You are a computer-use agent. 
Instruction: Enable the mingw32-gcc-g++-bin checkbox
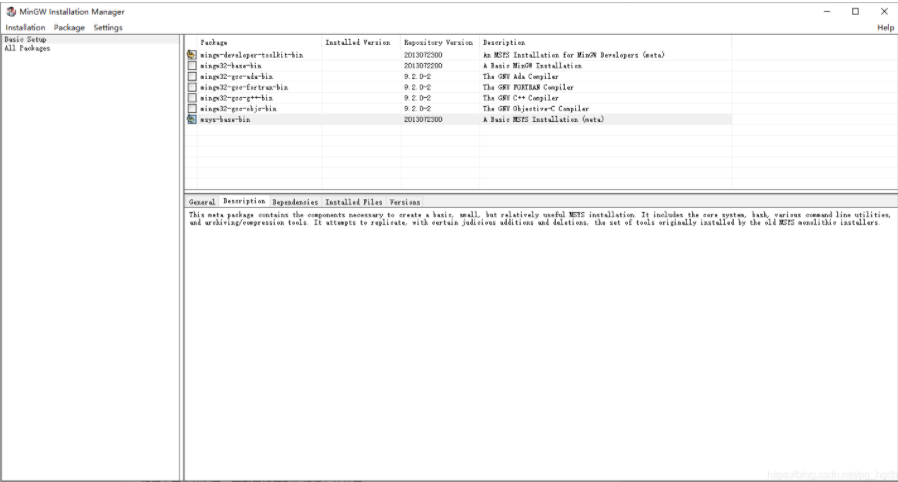click(x=192, y=98)
